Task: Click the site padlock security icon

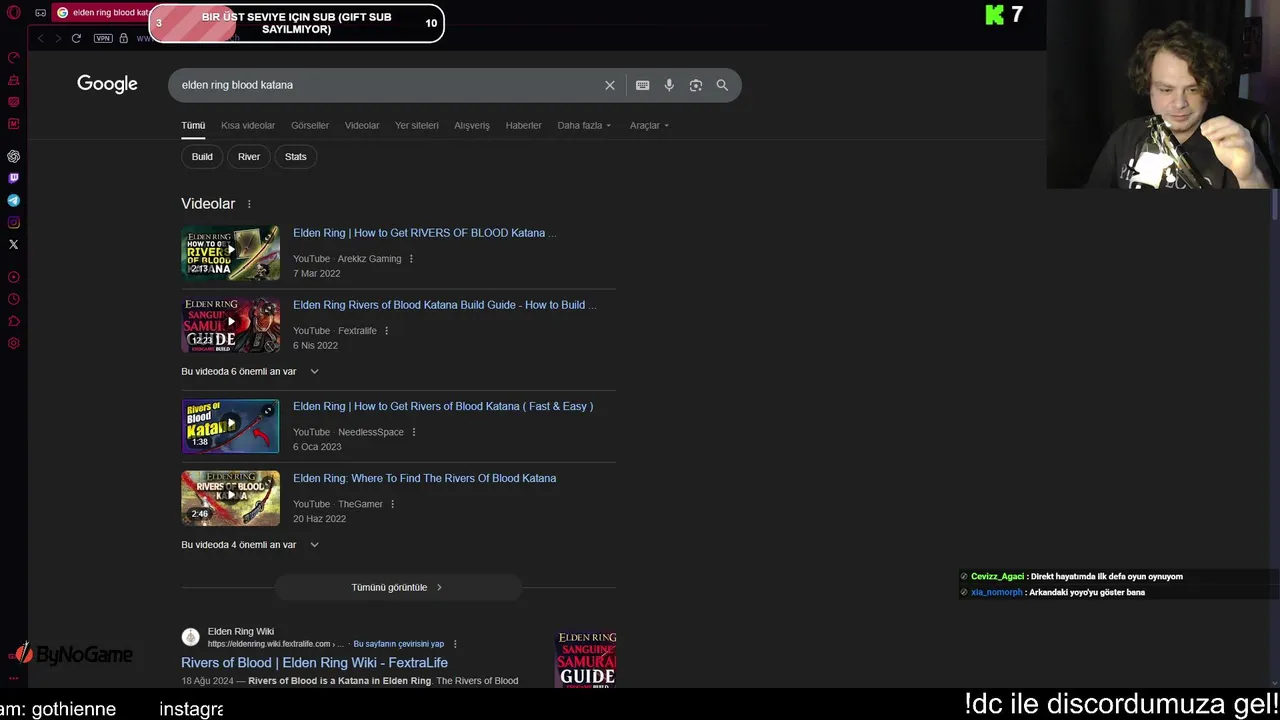Action: tap(124, 38)
